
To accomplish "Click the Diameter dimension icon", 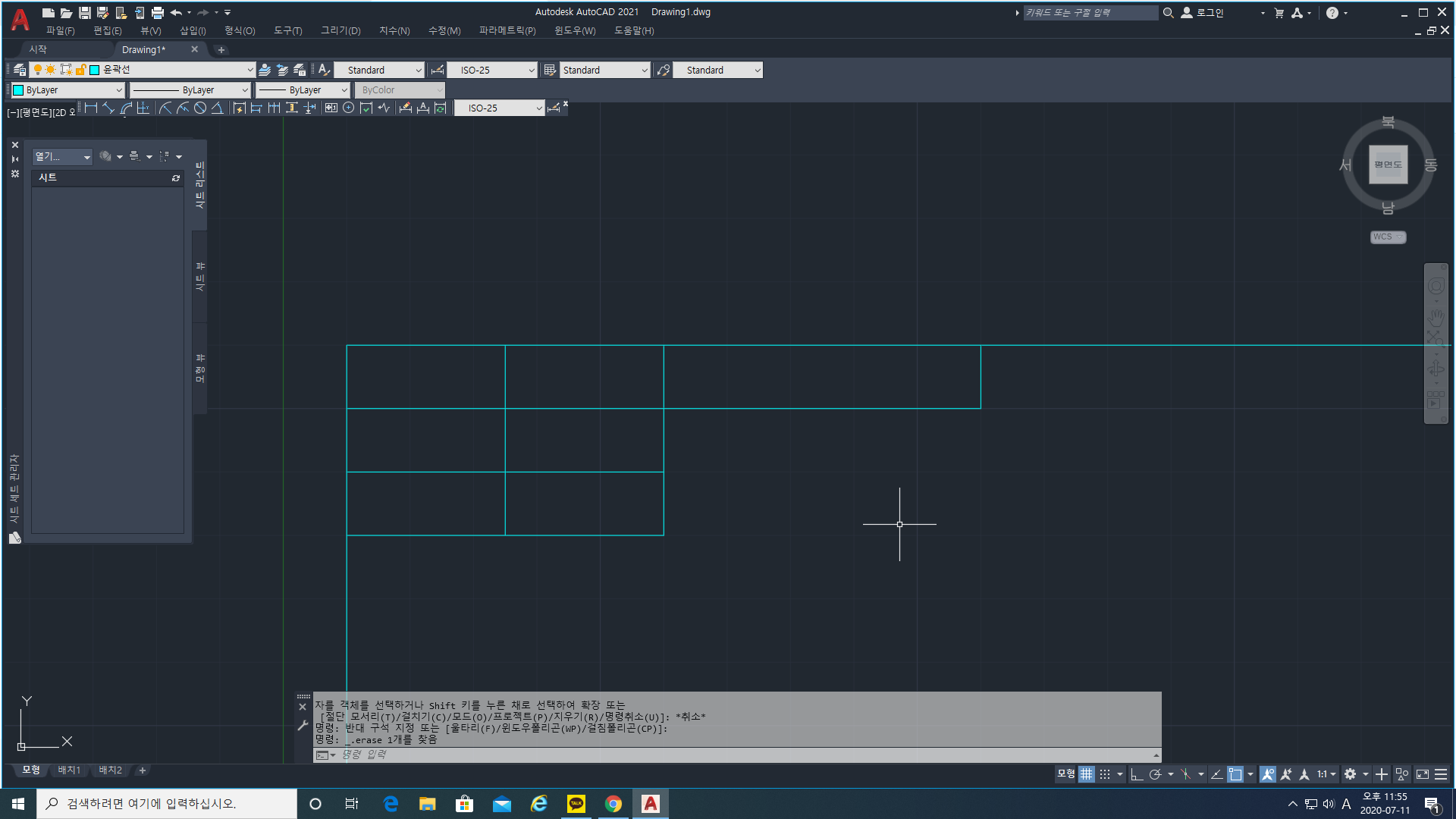I will click(x=200, y=108).
